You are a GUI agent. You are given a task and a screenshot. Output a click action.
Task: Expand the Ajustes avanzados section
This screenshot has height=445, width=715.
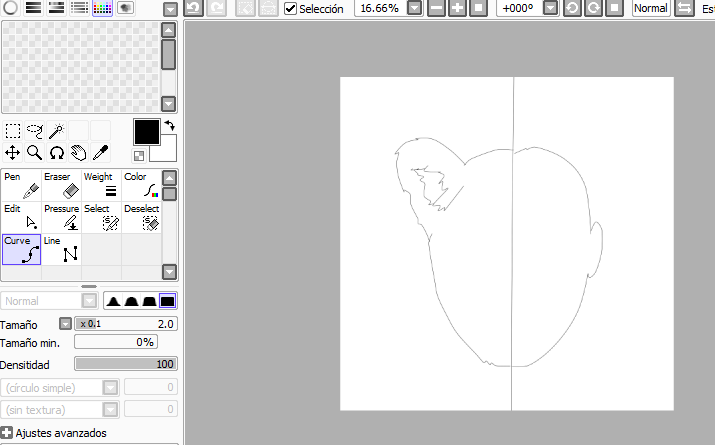click(x=6, y=432)
